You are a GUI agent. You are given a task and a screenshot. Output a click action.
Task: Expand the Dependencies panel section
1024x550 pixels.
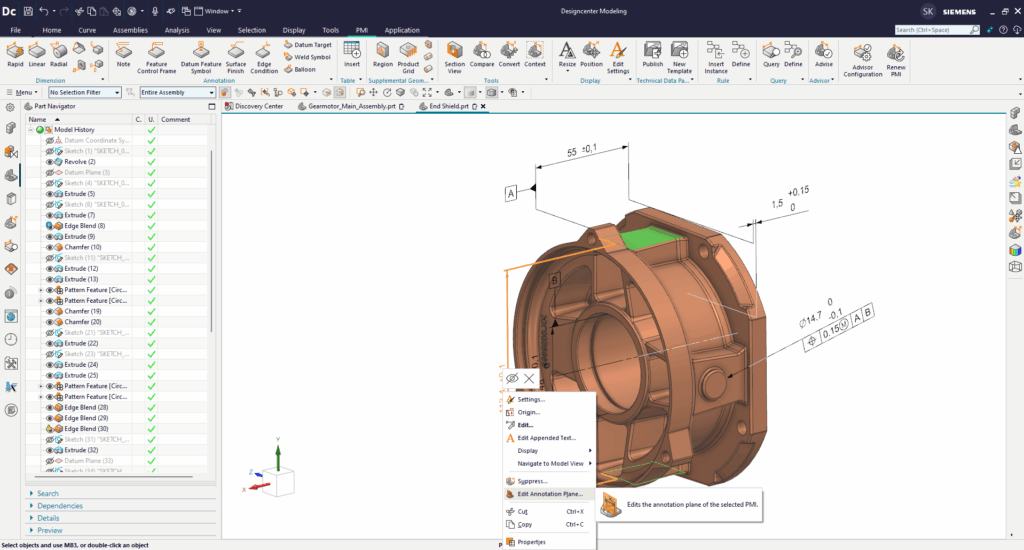[x=60, y=506]
